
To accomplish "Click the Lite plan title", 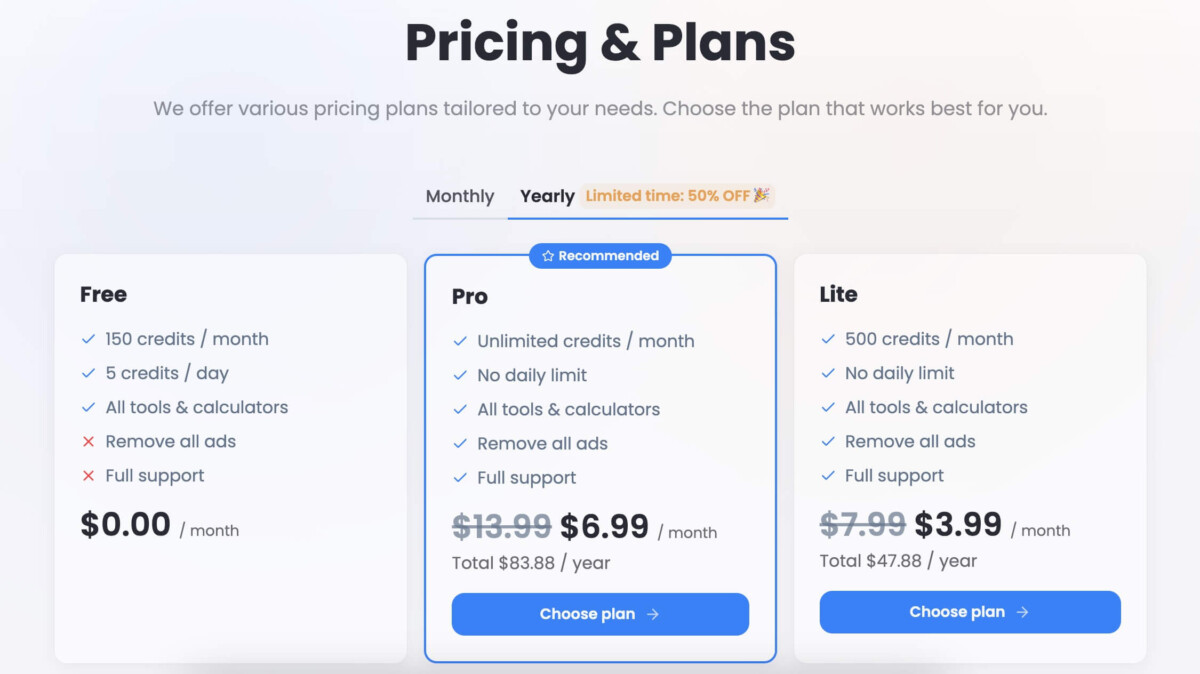I will tap(838, 294).
